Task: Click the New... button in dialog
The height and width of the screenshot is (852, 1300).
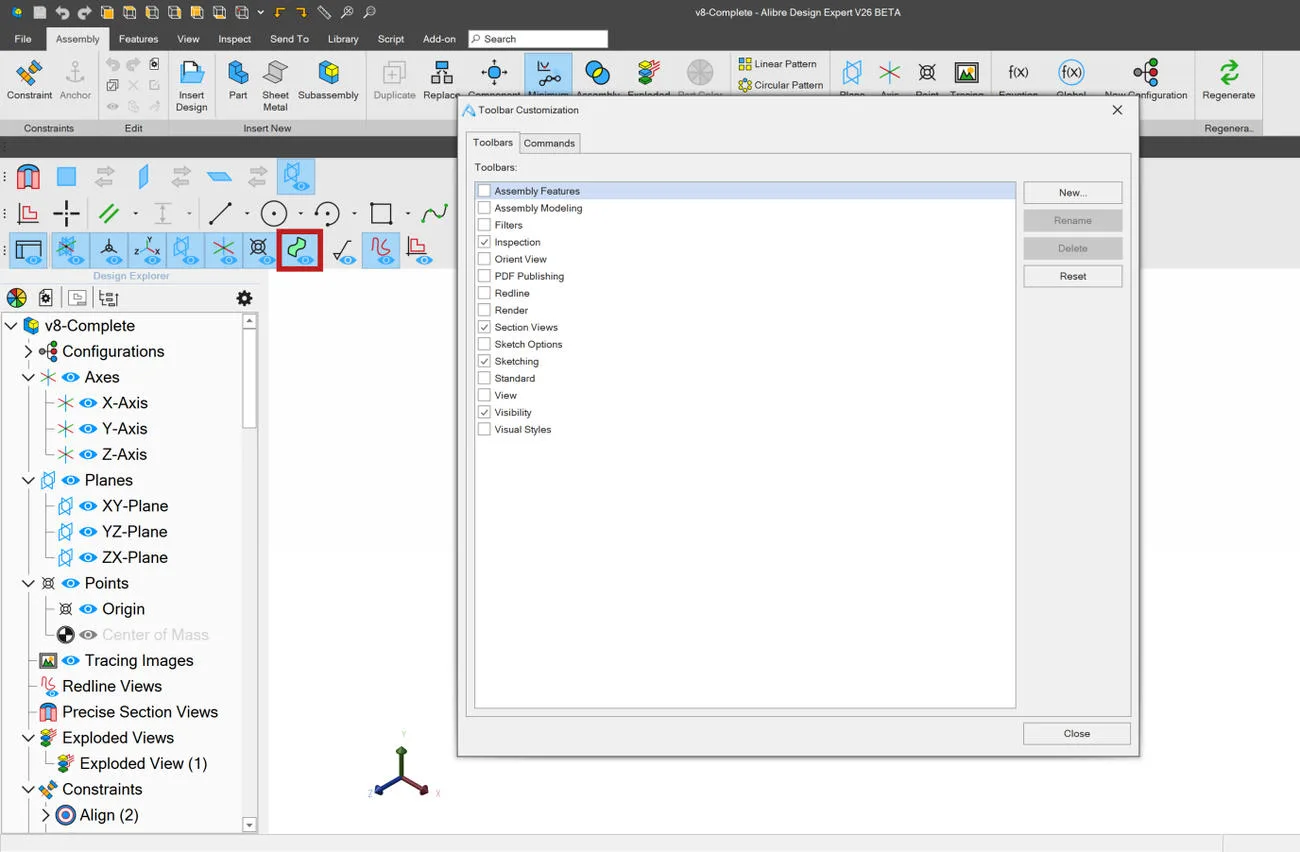Action: (x=1072, y=193)
